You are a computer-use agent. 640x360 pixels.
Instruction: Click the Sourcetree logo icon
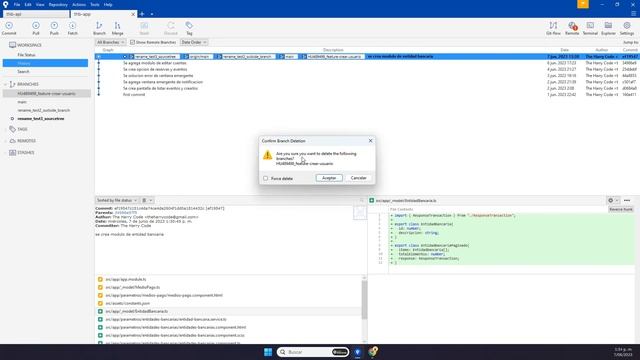(5, 4)
